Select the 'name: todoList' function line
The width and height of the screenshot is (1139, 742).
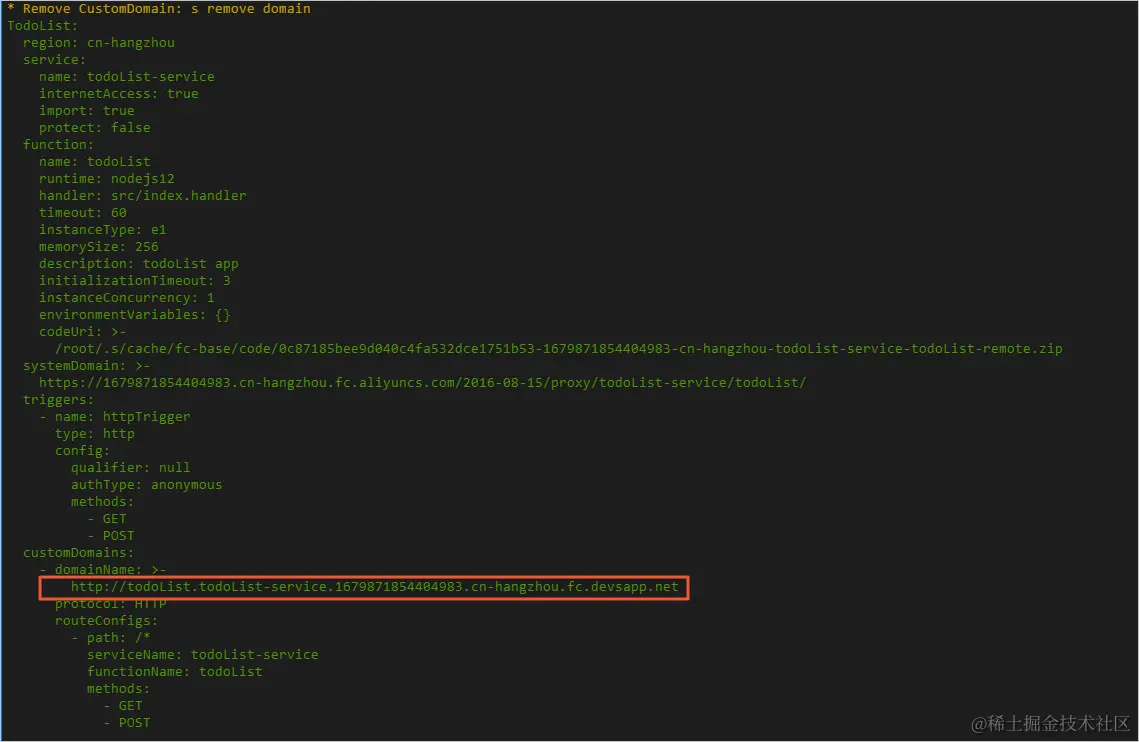[x=94, y=161]
